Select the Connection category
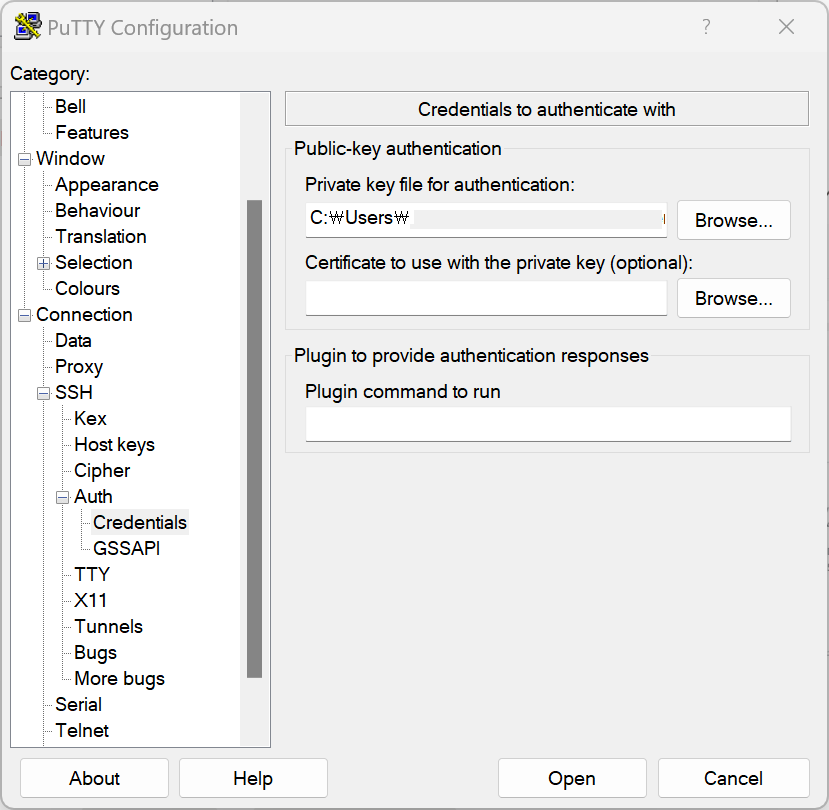The height and width of the screenshot is (810, 829). (84, 315)
